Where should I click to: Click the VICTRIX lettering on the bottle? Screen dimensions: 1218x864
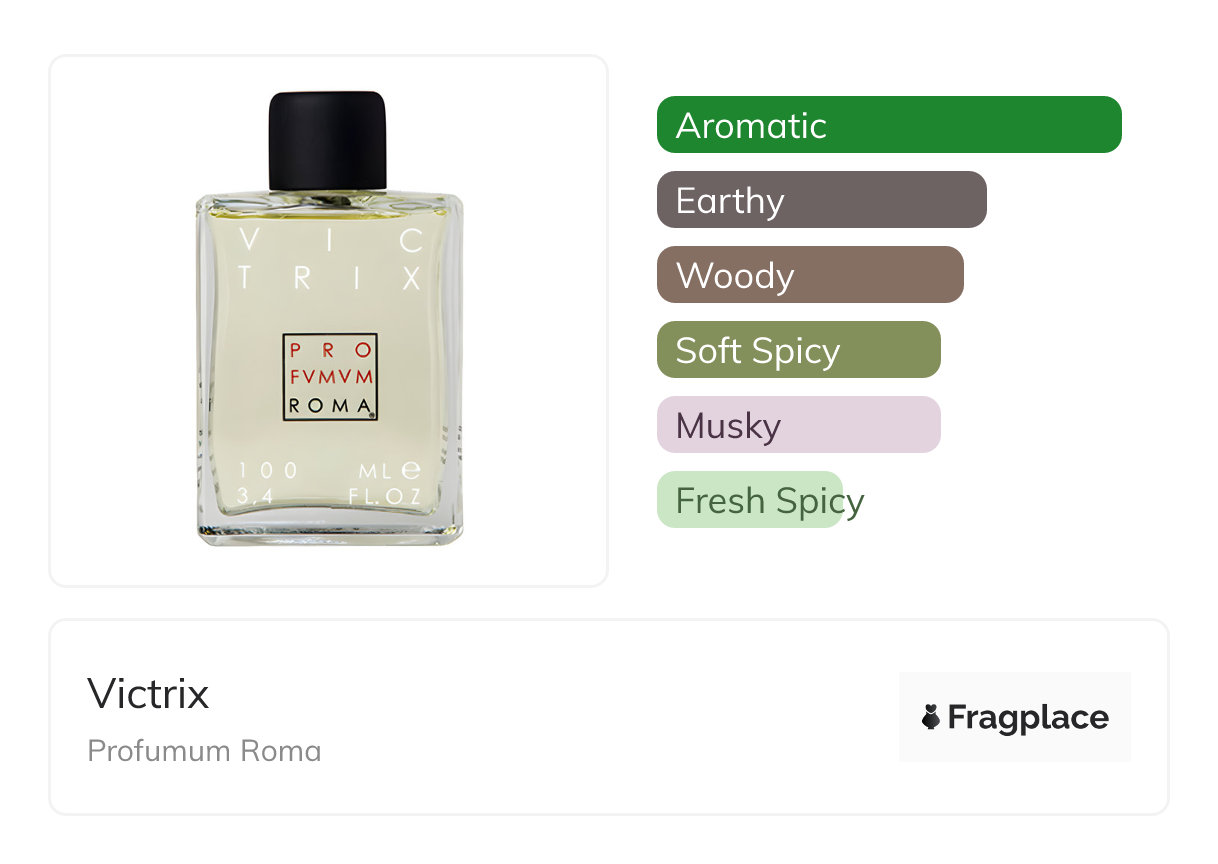click(330, 260)
